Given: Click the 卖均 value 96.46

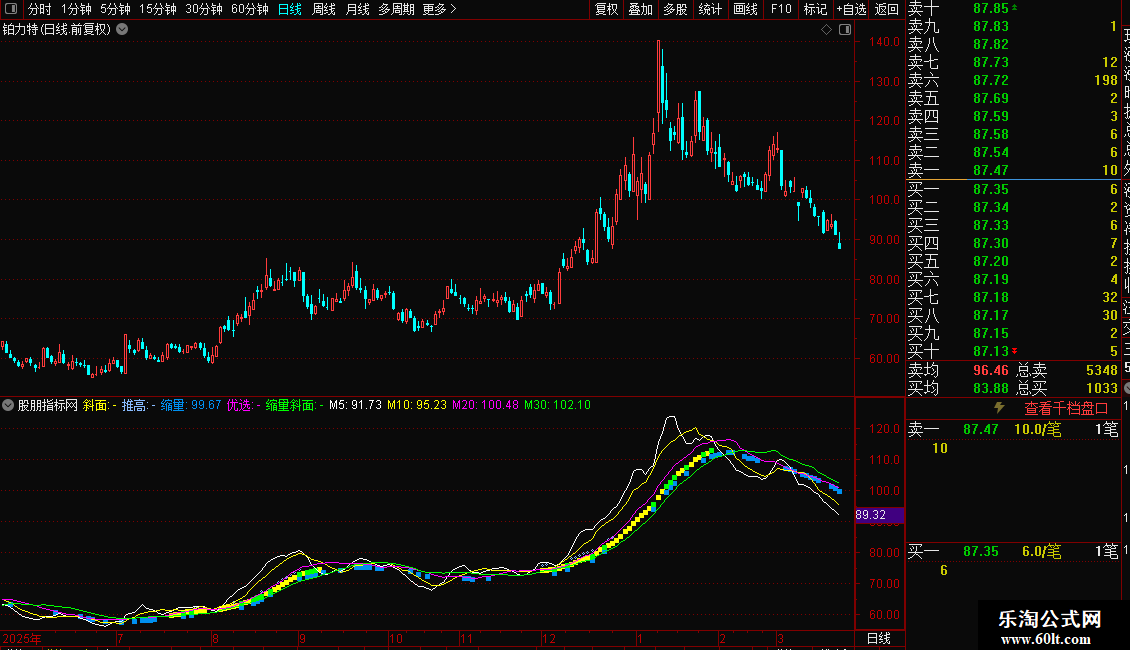Looking at the screenshot, I should click(991, 370).
